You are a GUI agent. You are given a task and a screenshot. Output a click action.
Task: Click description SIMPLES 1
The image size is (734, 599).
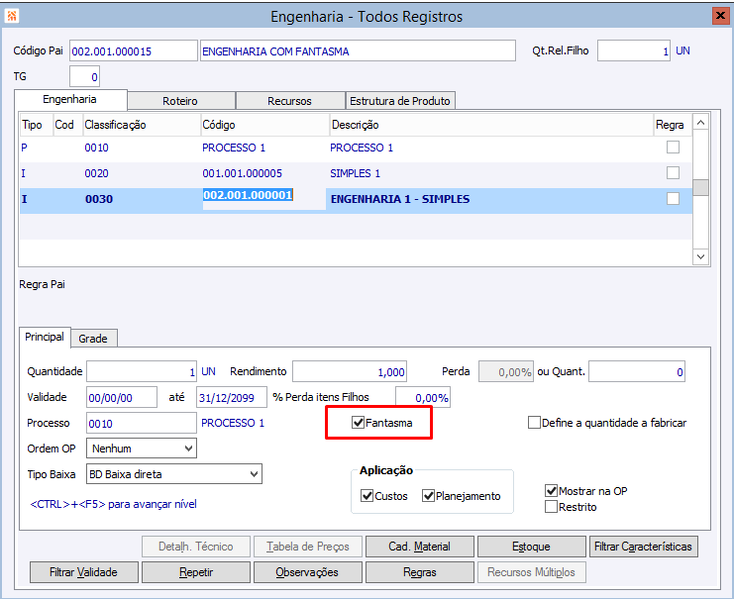[355, 173]
